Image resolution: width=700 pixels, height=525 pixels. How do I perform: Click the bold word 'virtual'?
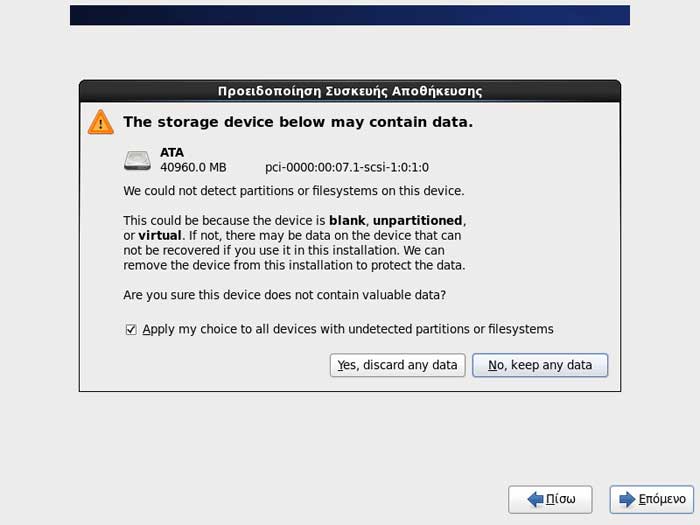(x=160, y=235)
